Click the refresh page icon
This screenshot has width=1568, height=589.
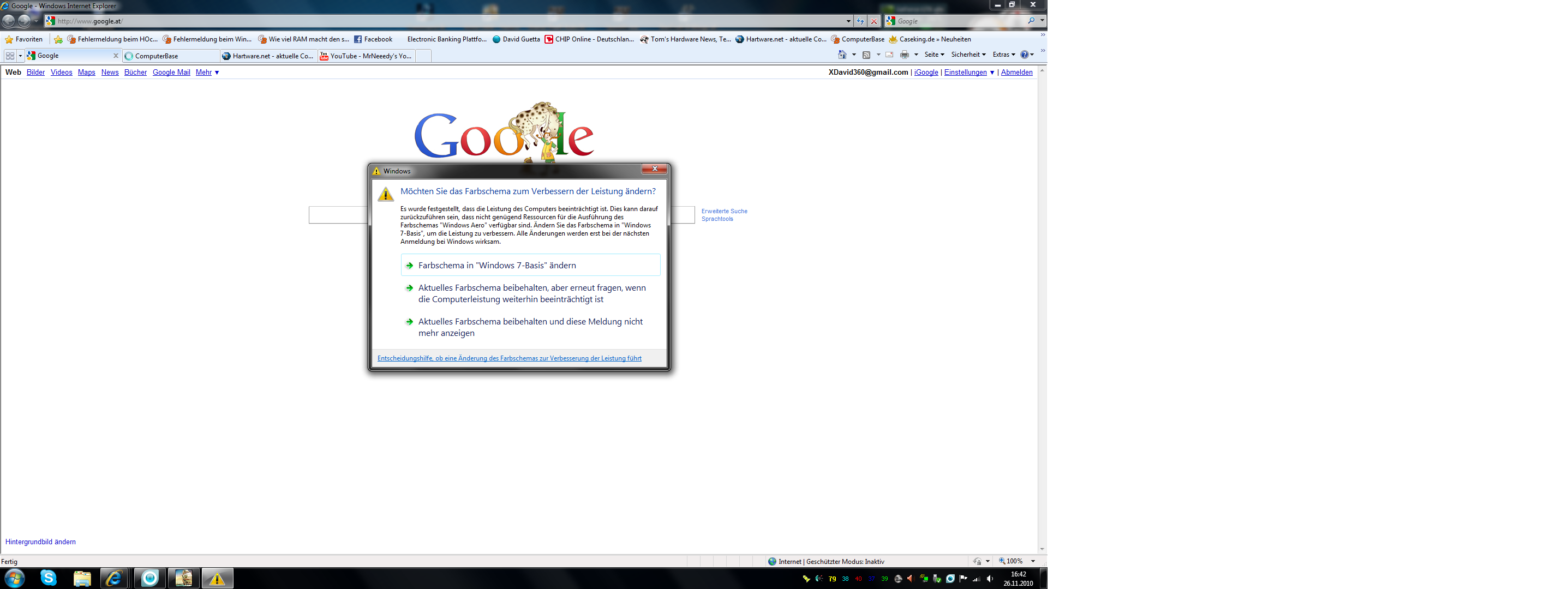click(x=860, y=21)
